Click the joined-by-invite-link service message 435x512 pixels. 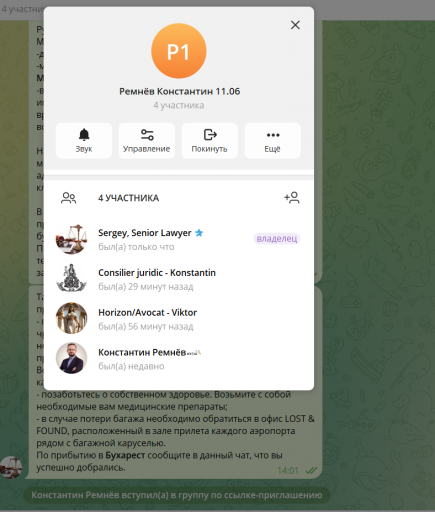coord(177,495)
